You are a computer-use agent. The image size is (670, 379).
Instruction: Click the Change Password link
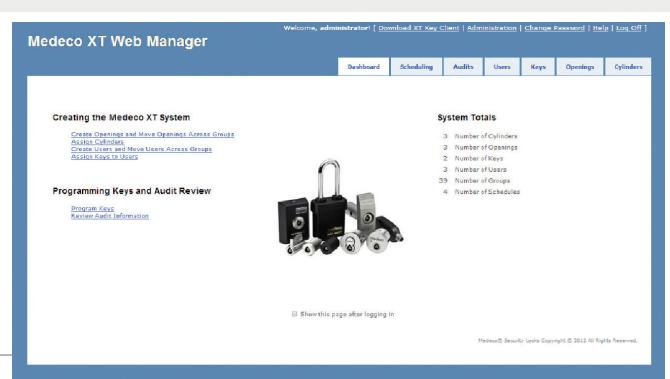coord(555,28)
